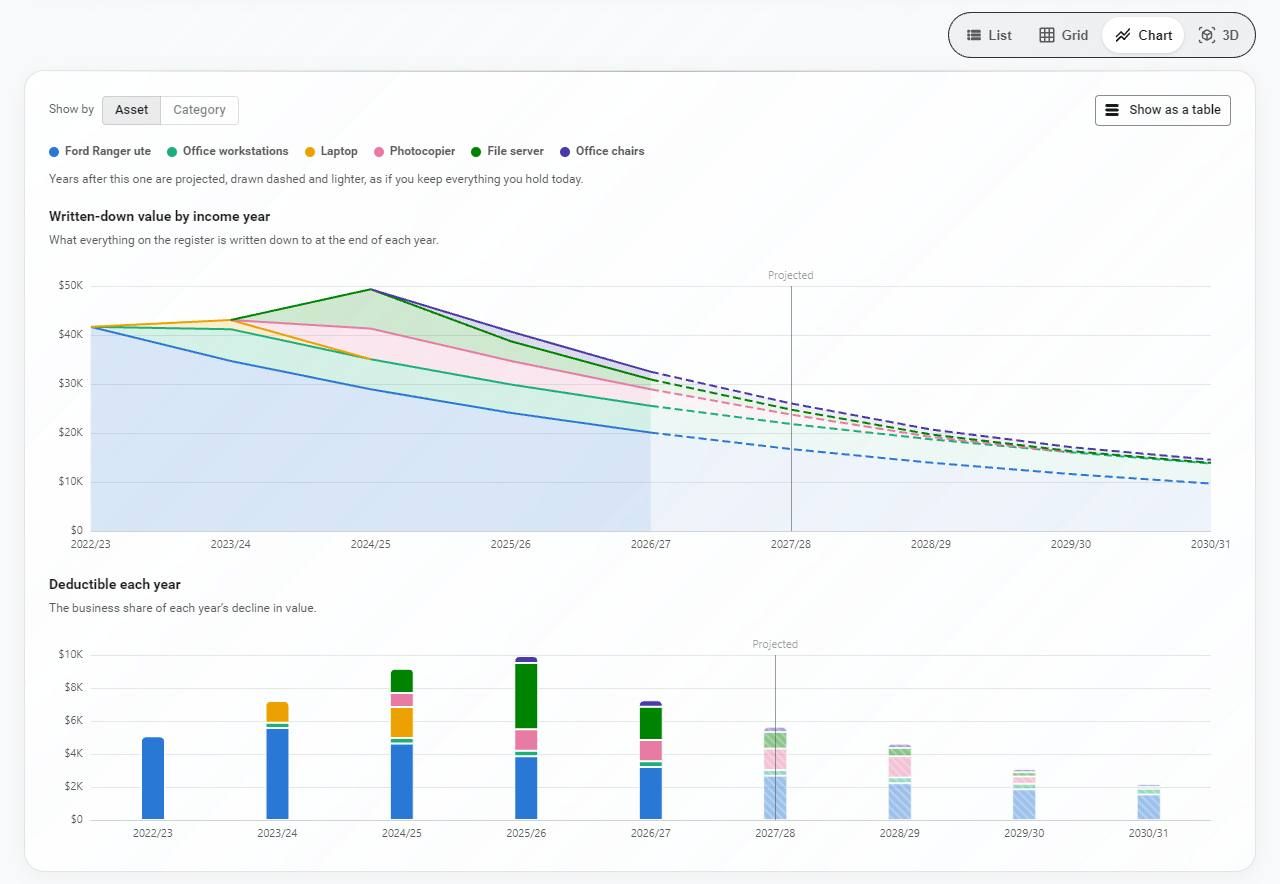Click the Office workstations legend dot
Image resolution: width=1280 pixels, height=884 pixels.
click(x=172, y=152)
